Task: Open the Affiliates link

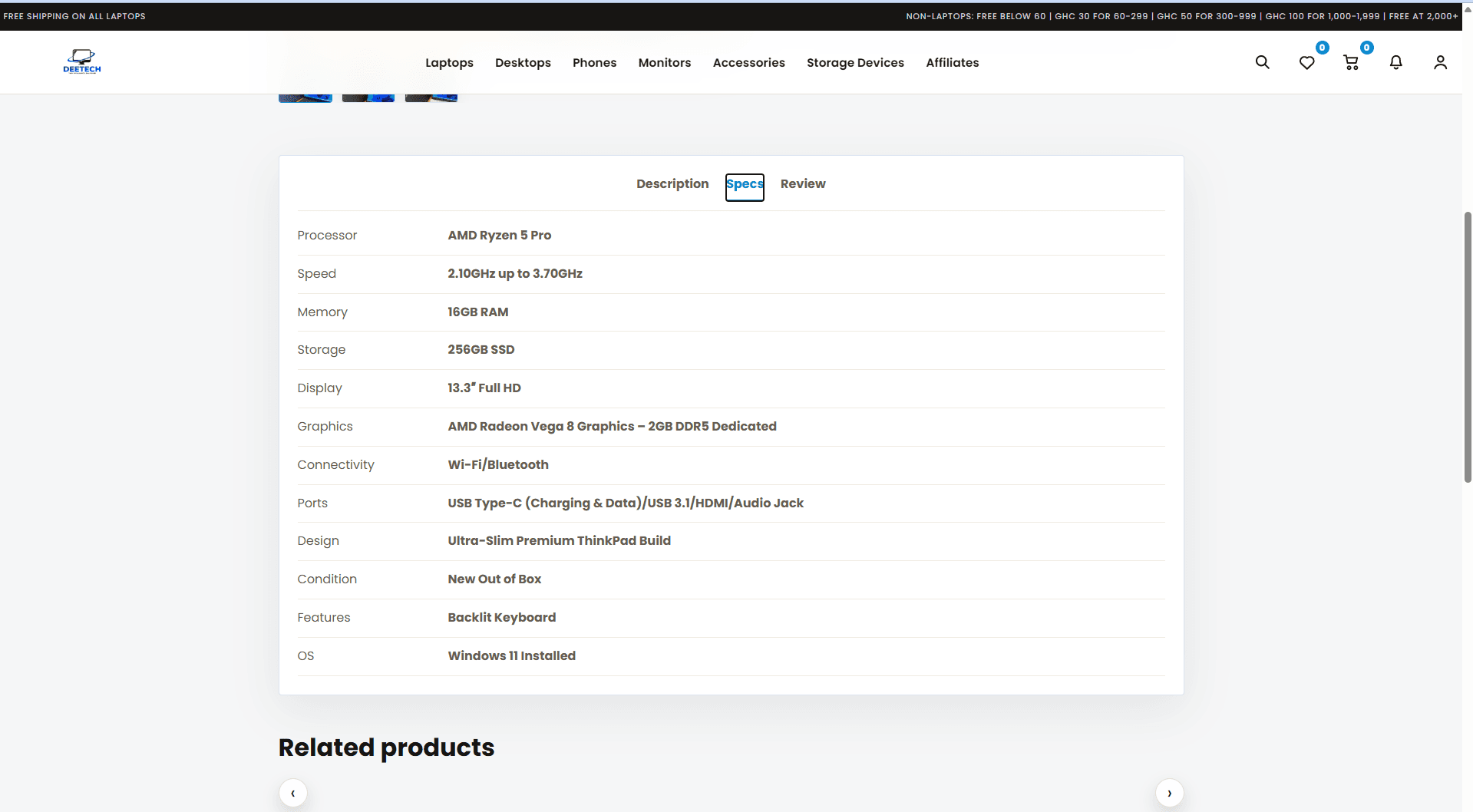Action: pyautogui.click(x=952, y=63)
